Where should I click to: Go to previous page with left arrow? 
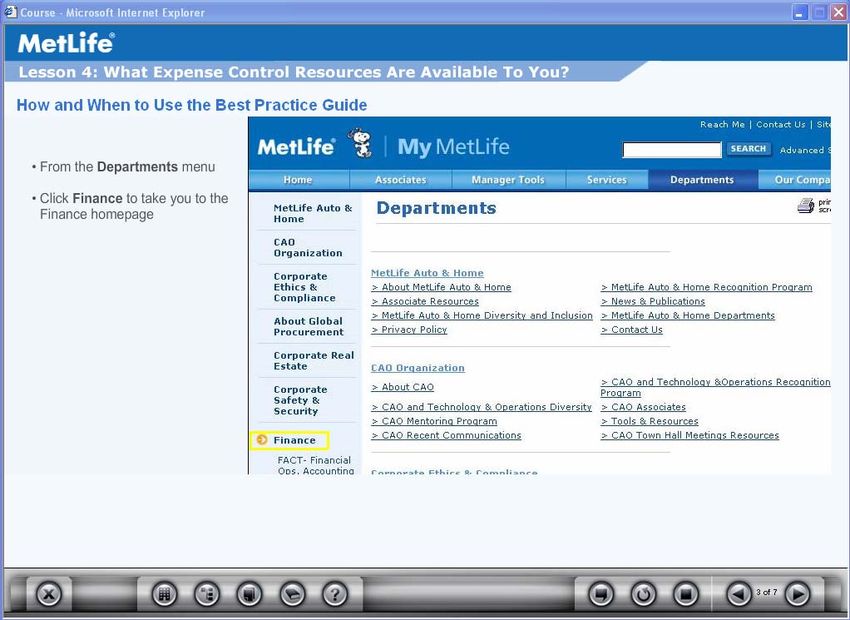tap(738, 595)
